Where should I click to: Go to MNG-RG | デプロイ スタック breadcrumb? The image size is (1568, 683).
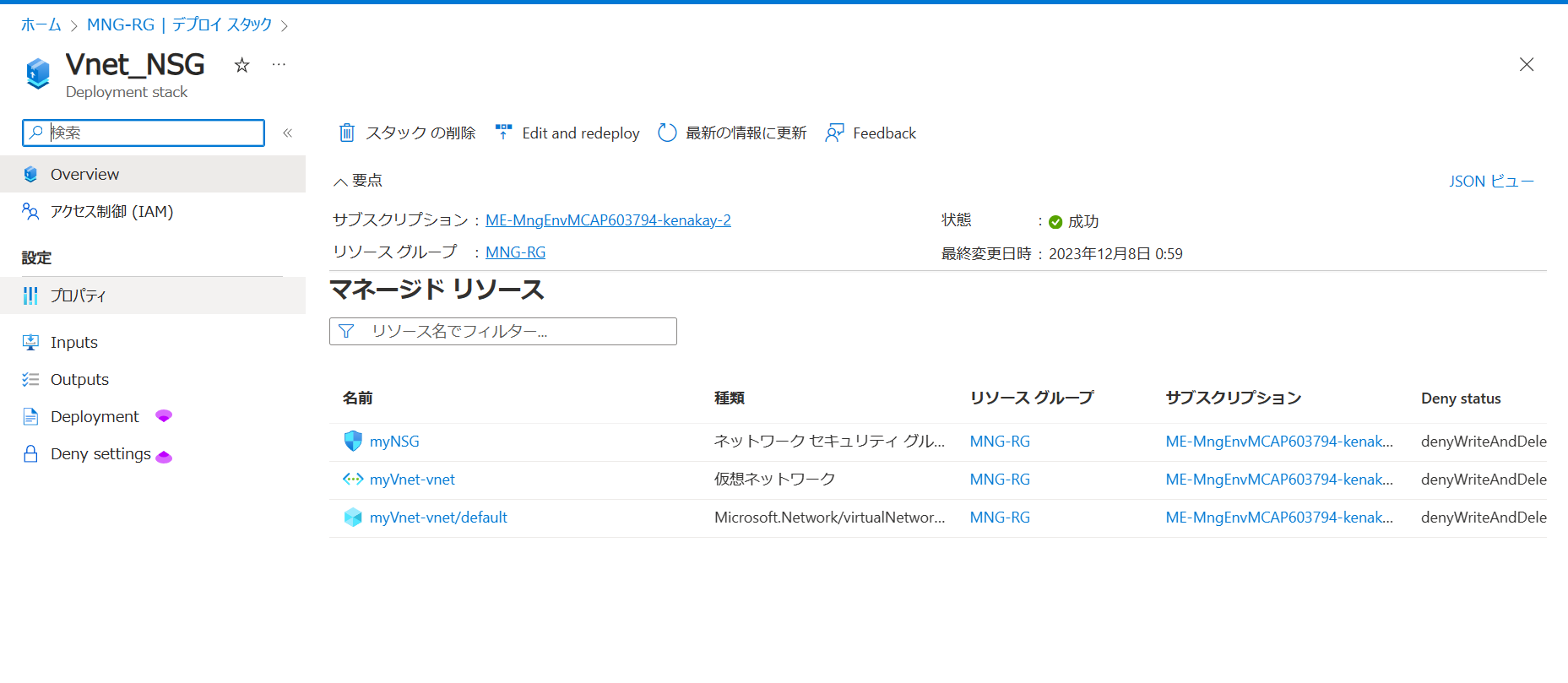click(x=179, y=25)
